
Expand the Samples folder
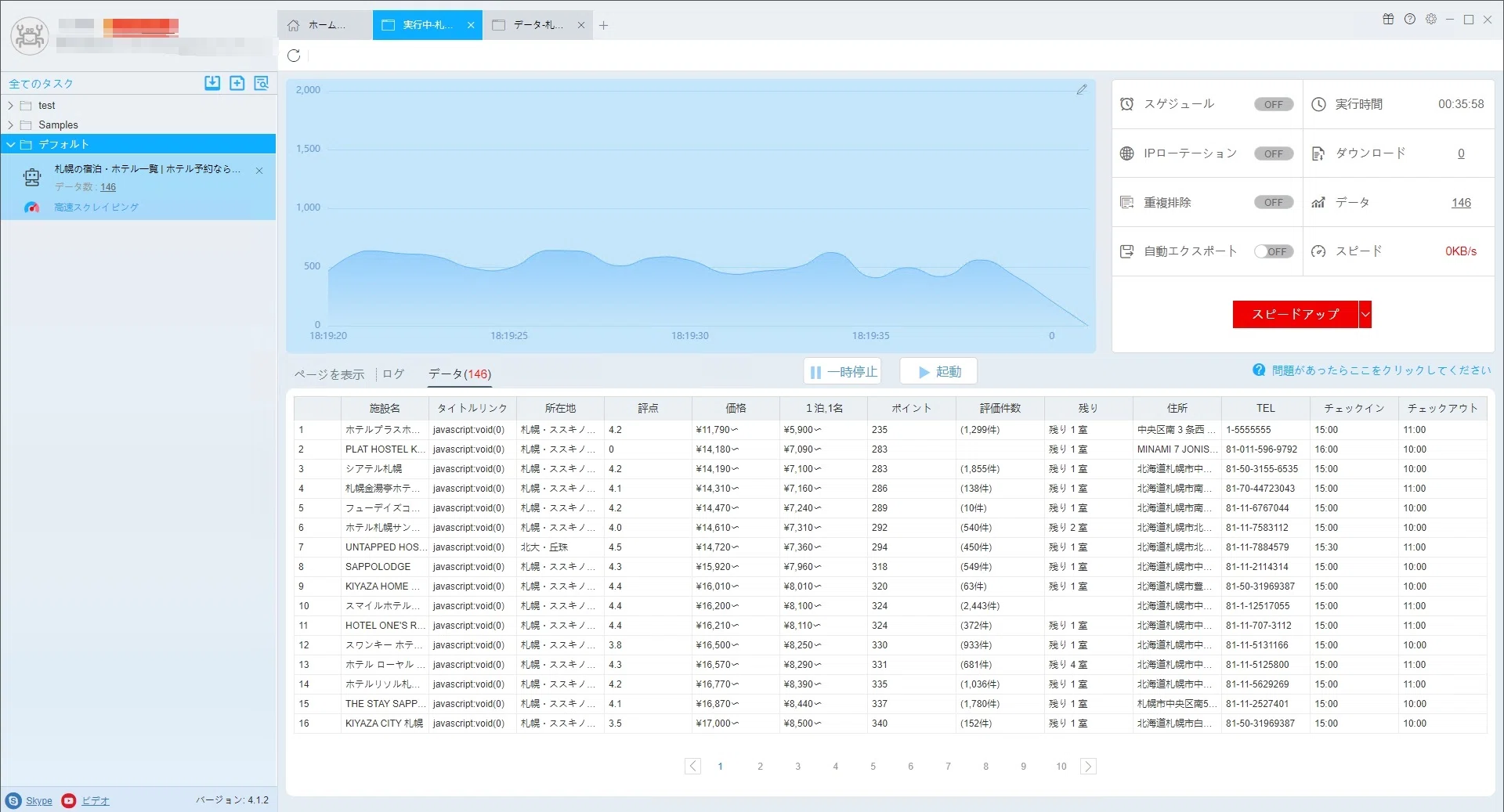click(11, 125)
